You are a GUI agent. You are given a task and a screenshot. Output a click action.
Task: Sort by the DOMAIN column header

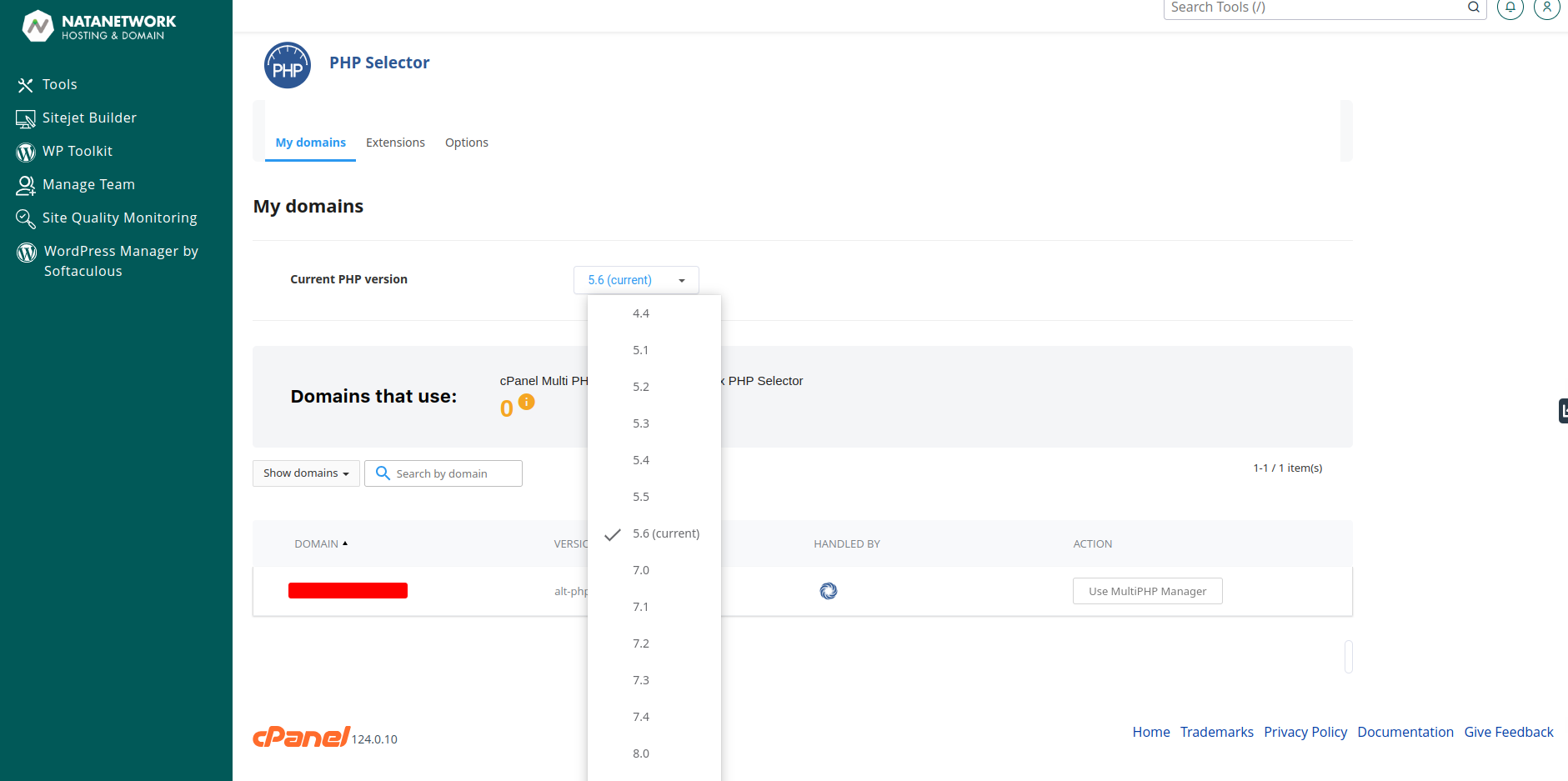(x=321, y=543)
